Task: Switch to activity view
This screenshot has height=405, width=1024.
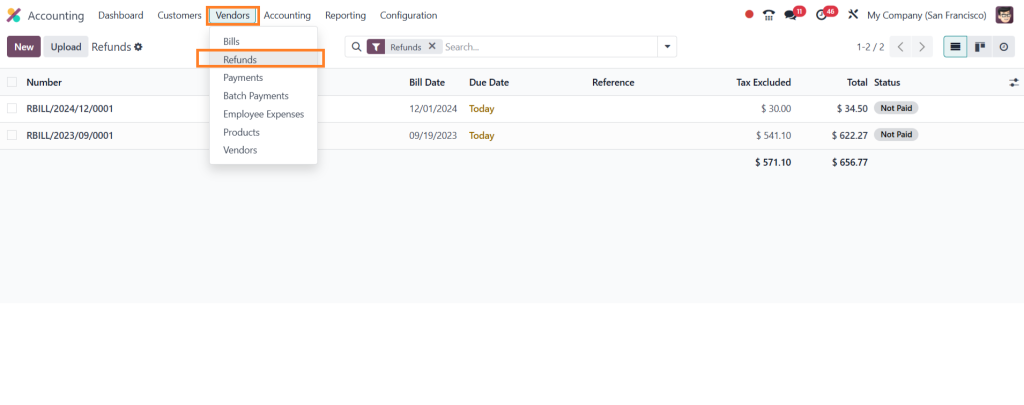Action: (1004, 47)
